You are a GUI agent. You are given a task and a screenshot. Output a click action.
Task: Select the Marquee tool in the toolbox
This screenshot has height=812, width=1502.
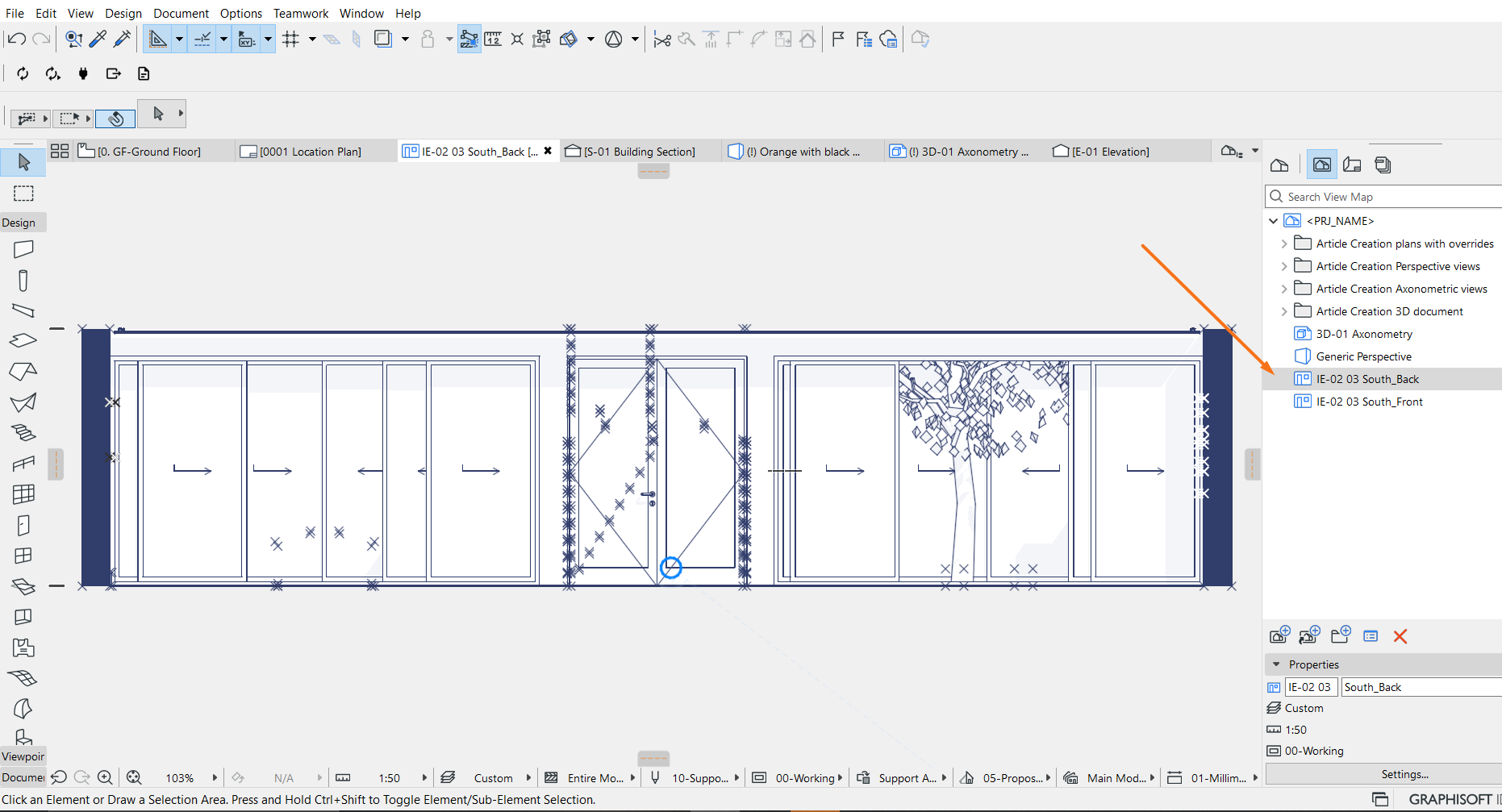[x=23, y=194]
